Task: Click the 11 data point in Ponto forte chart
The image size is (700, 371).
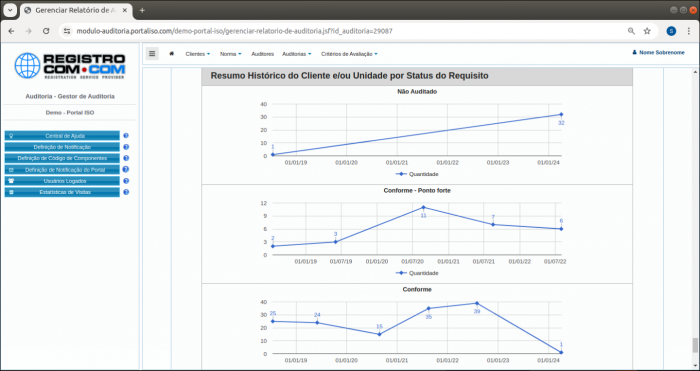Action: tap(423, 207)
